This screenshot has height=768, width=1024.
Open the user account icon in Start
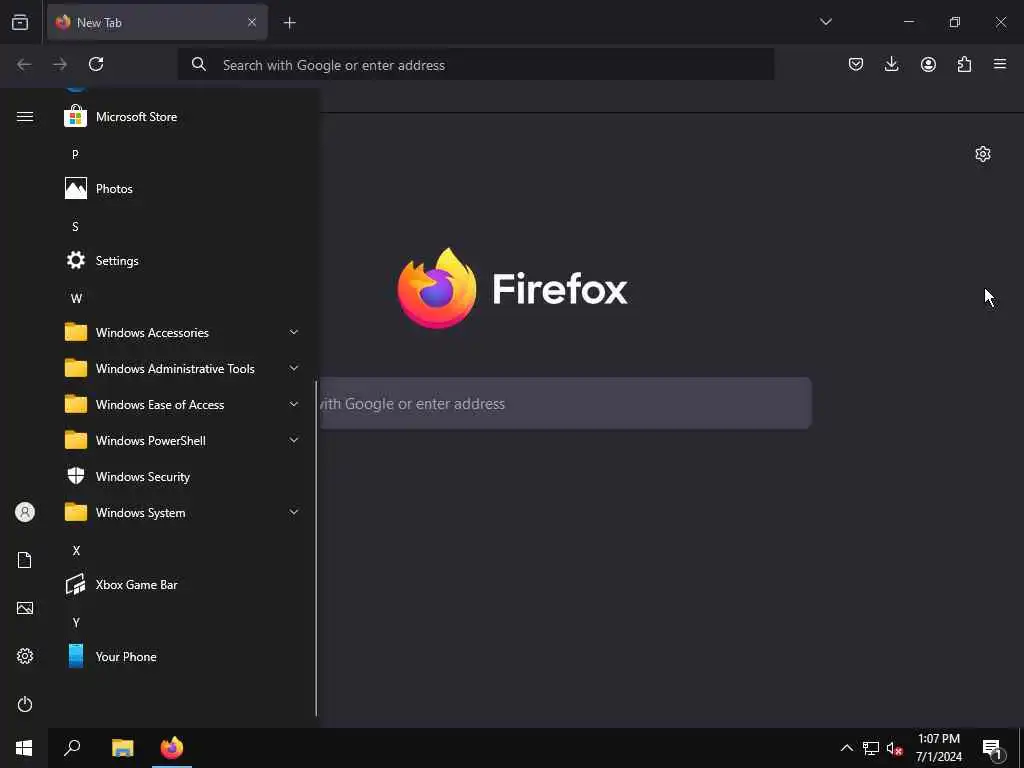(25, 512)
